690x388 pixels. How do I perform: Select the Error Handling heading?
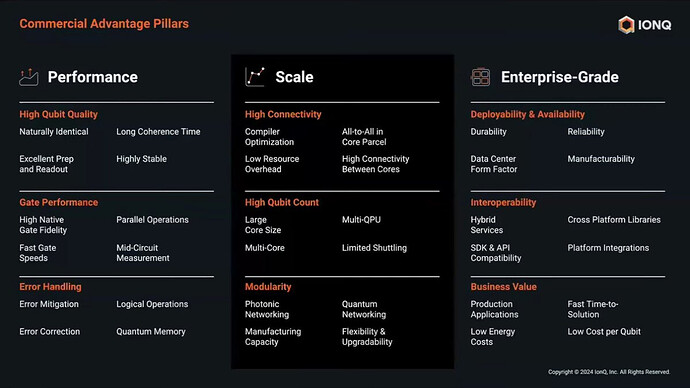pyautogui.click(x=50, y=287)
